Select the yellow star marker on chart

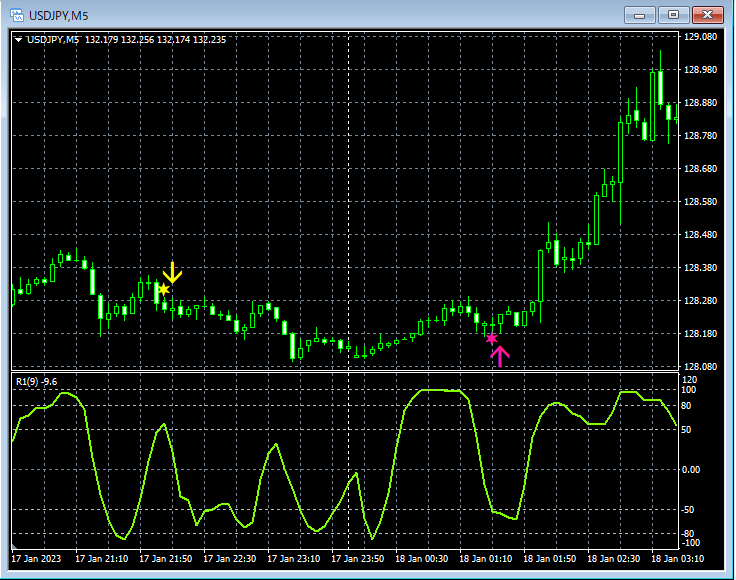coord(163,290)
